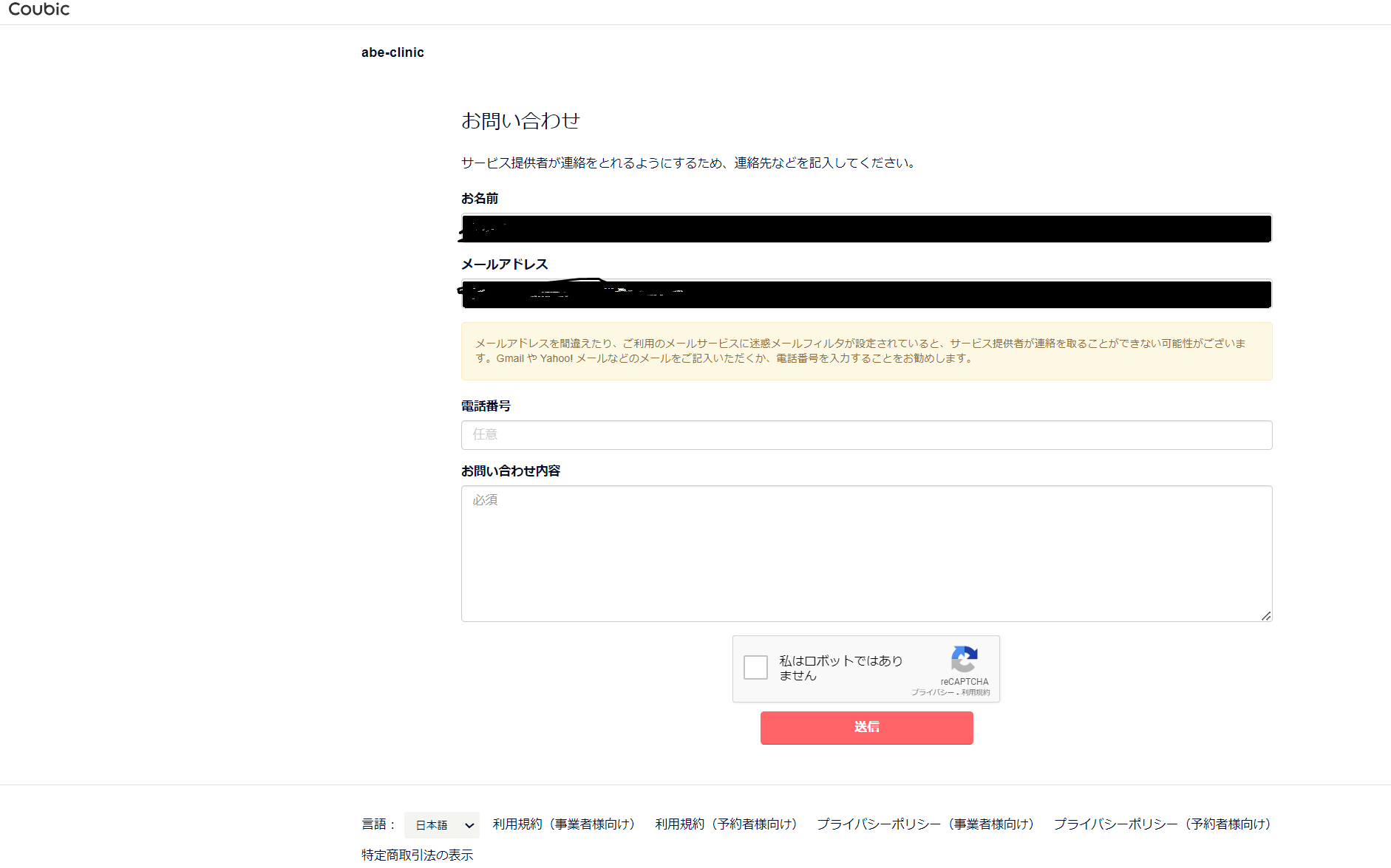The image size is (1391, 868).
Task: Open 利用規約（予約者様向け） link
Action: (727, 824)
